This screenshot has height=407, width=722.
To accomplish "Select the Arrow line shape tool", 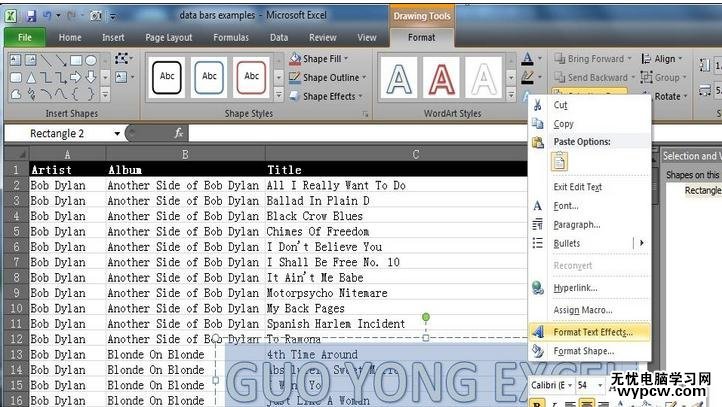I will point(61,60).
